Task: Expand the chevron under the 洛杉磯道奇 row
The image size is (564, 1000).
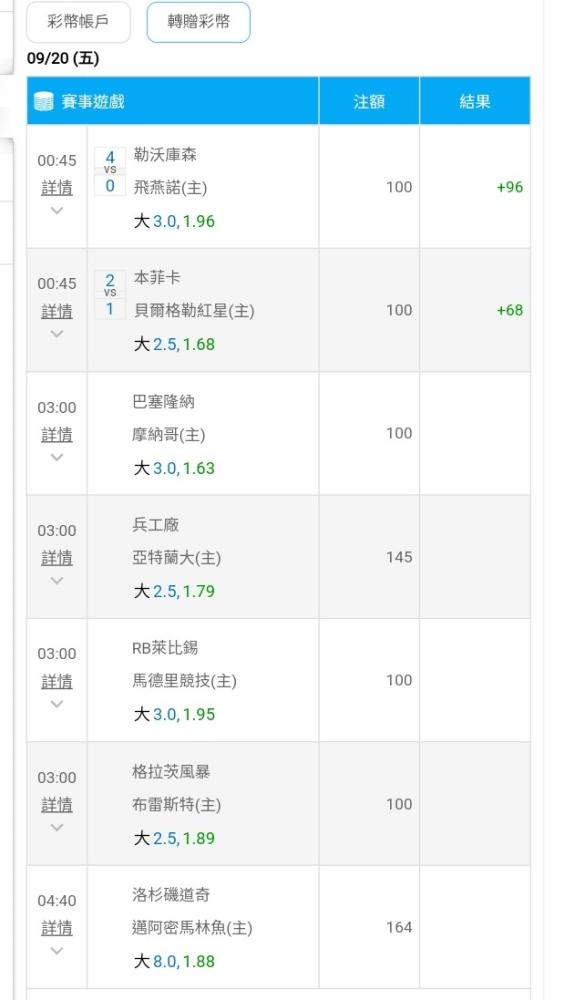Action: click(x=57, y=950)
